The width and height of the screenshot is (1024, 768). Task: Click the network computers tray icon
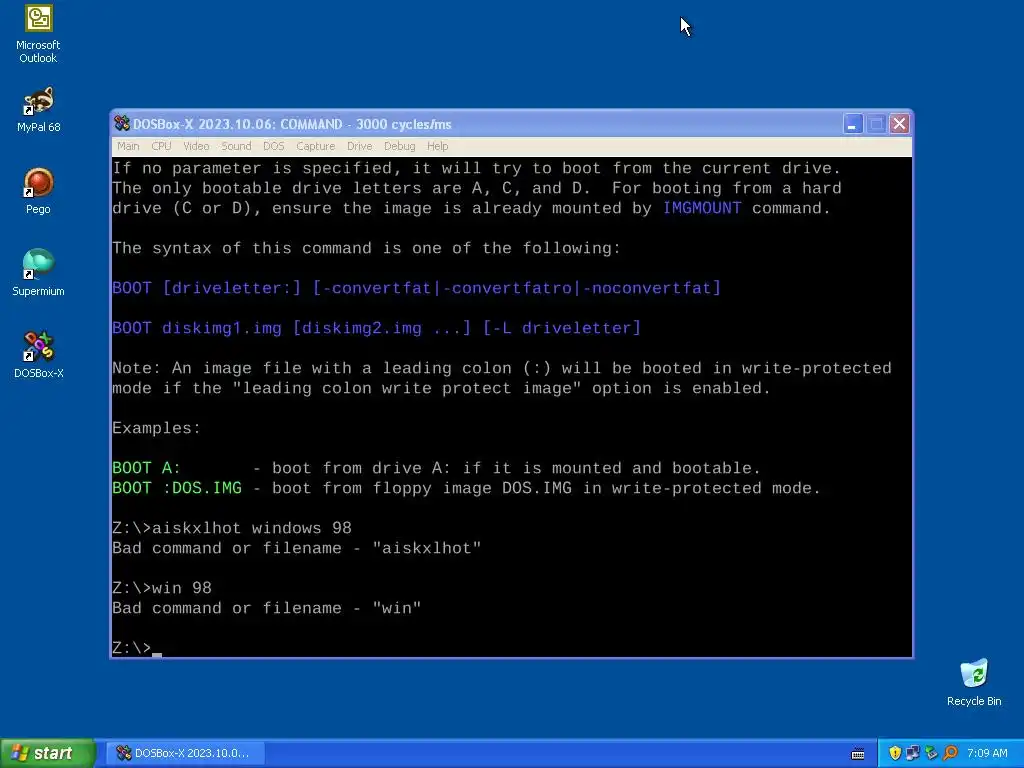point(912,753)
